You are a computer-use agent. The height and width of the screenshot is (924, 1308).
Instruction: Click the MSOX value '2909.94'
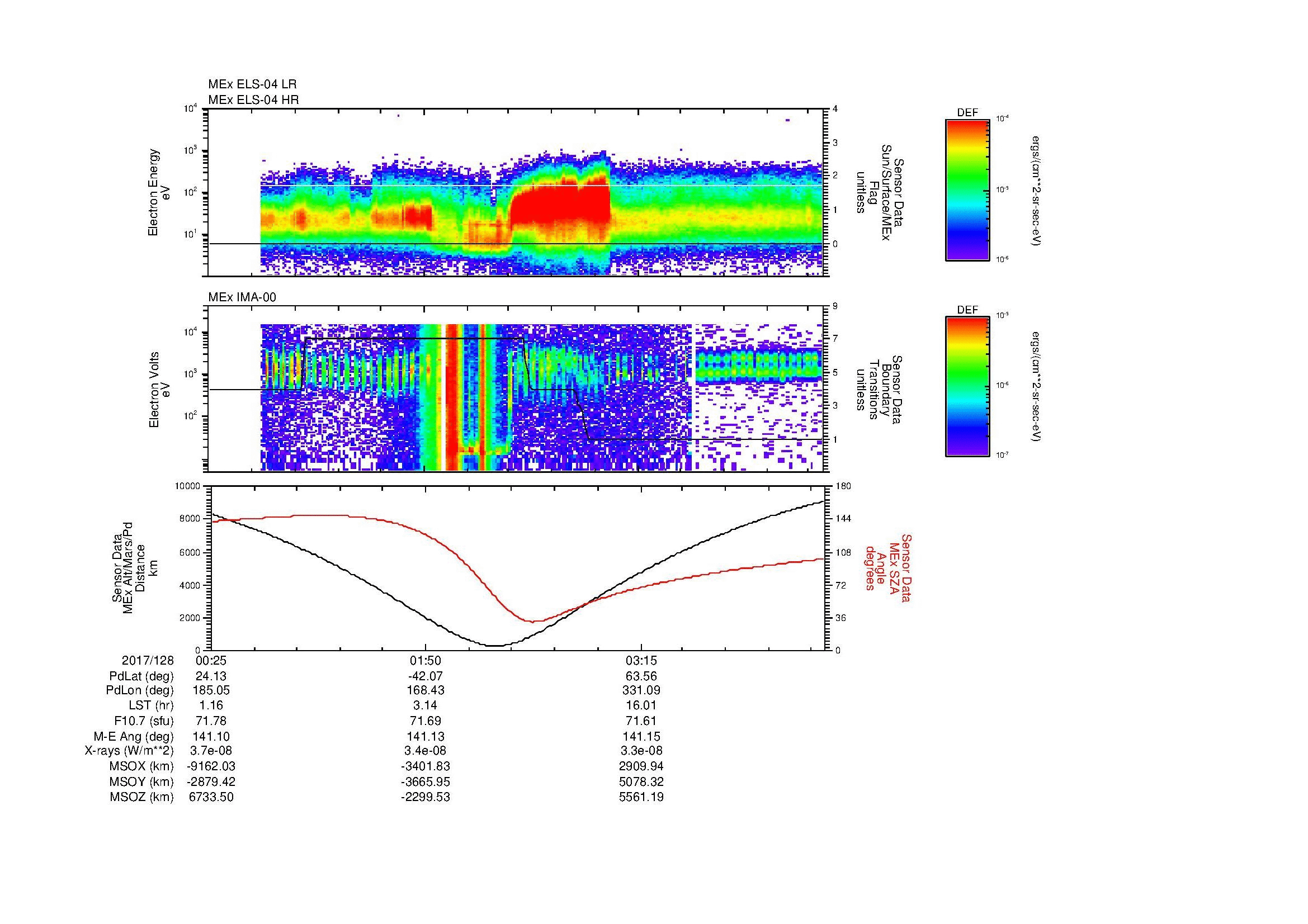coord(641,766)
